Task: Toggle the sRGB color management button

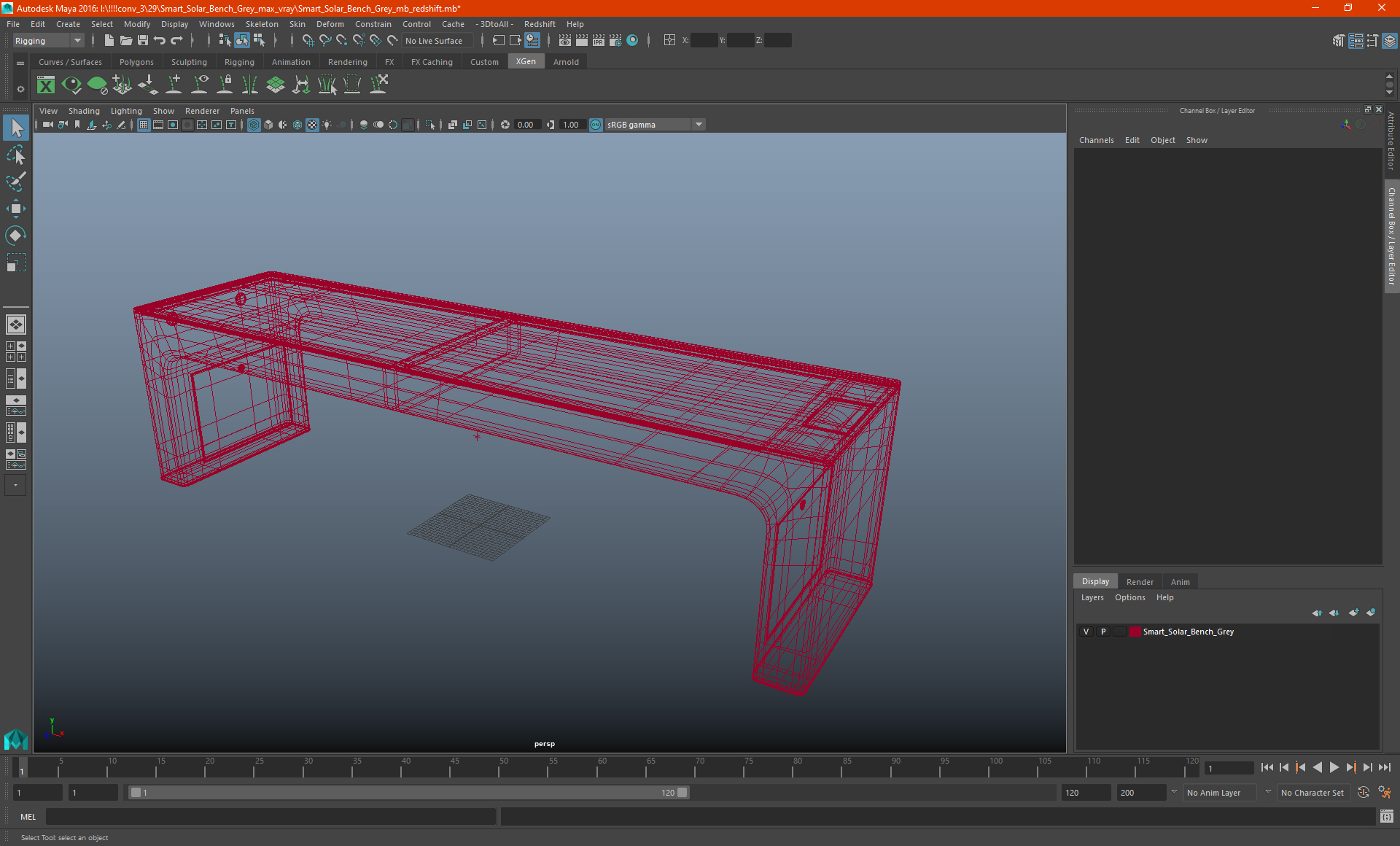Action: coord(596,125)
